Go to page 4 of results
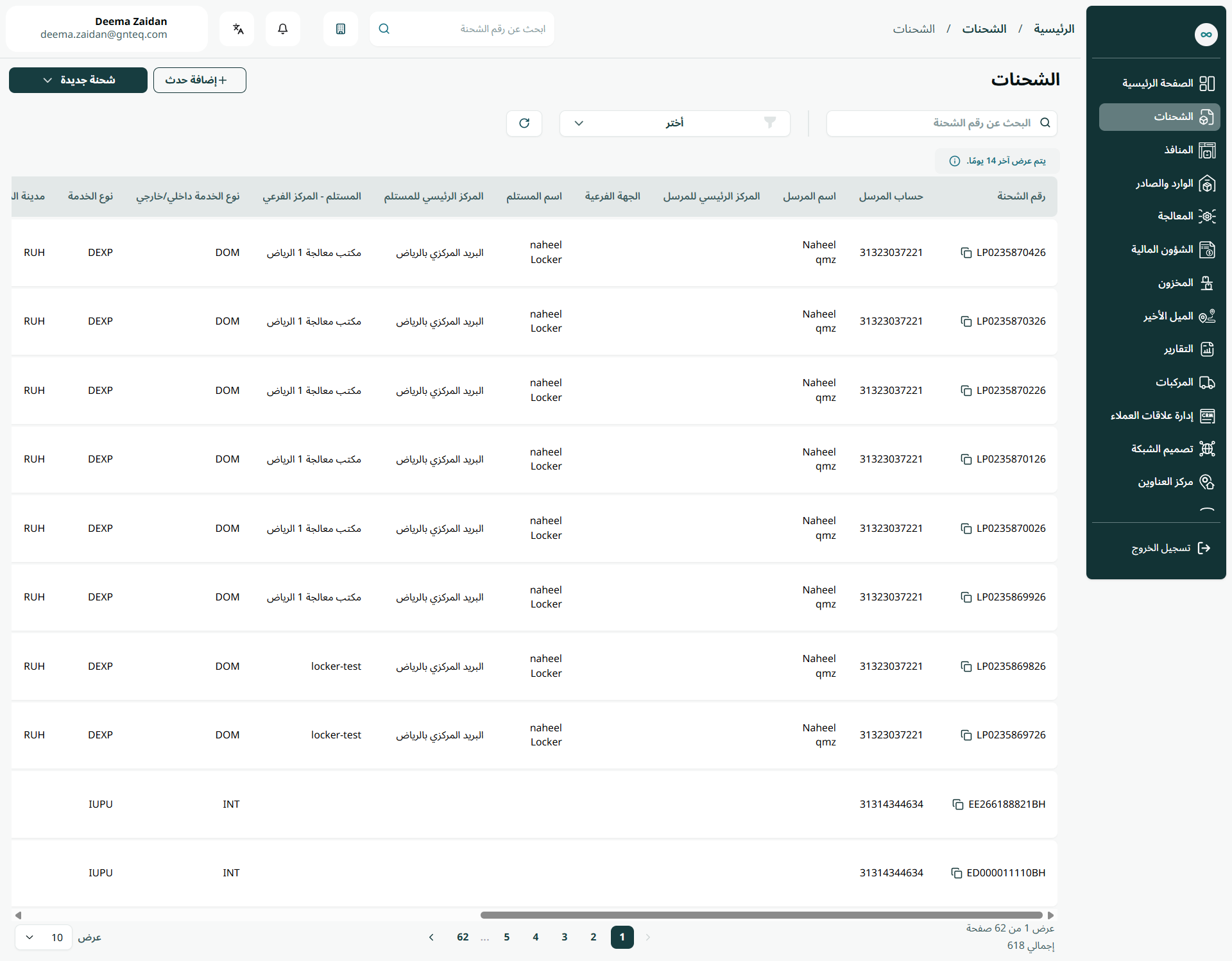1232x961 pixels. 536,937
